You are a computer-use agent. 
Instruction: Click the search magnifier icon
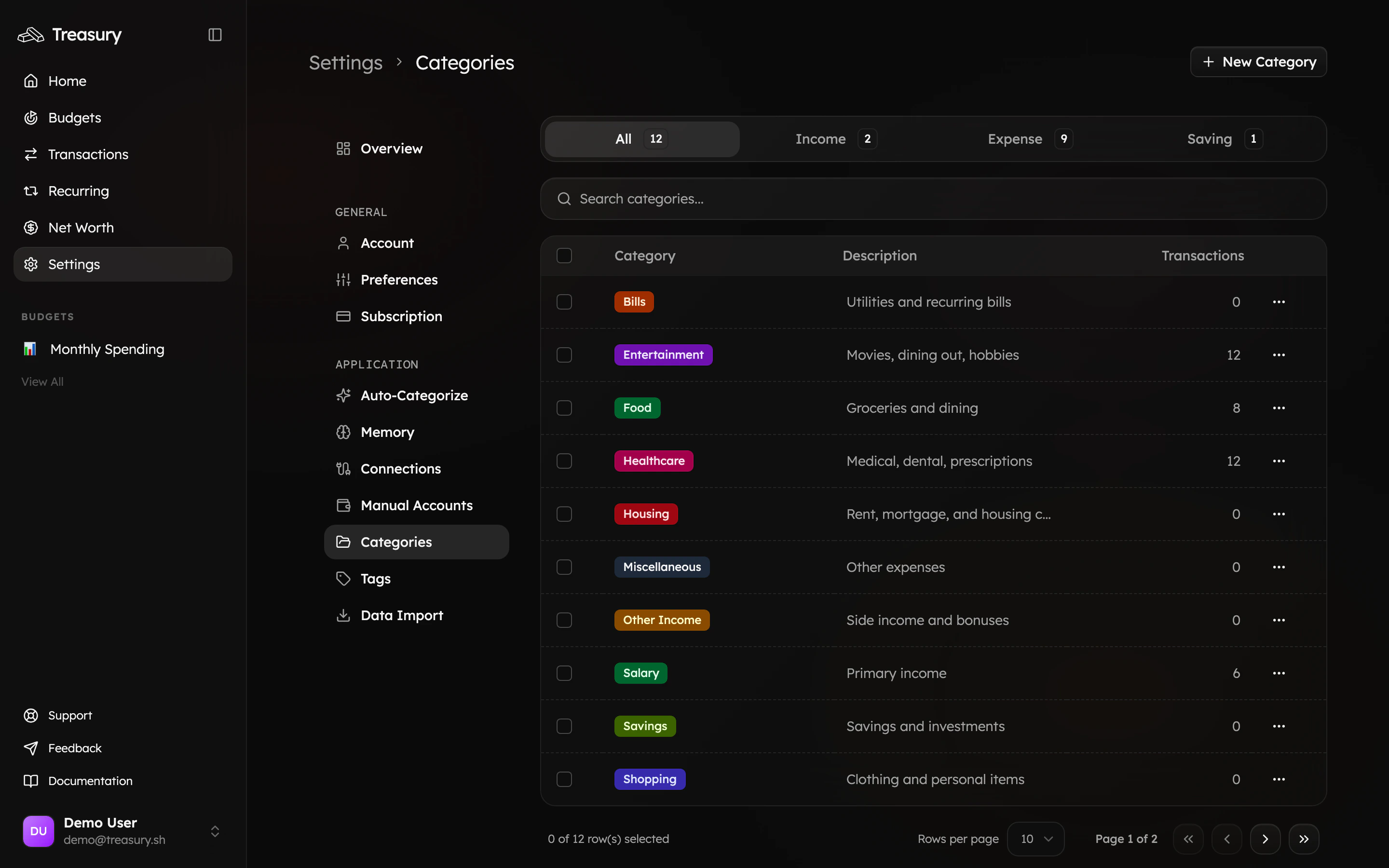(564, 199)
